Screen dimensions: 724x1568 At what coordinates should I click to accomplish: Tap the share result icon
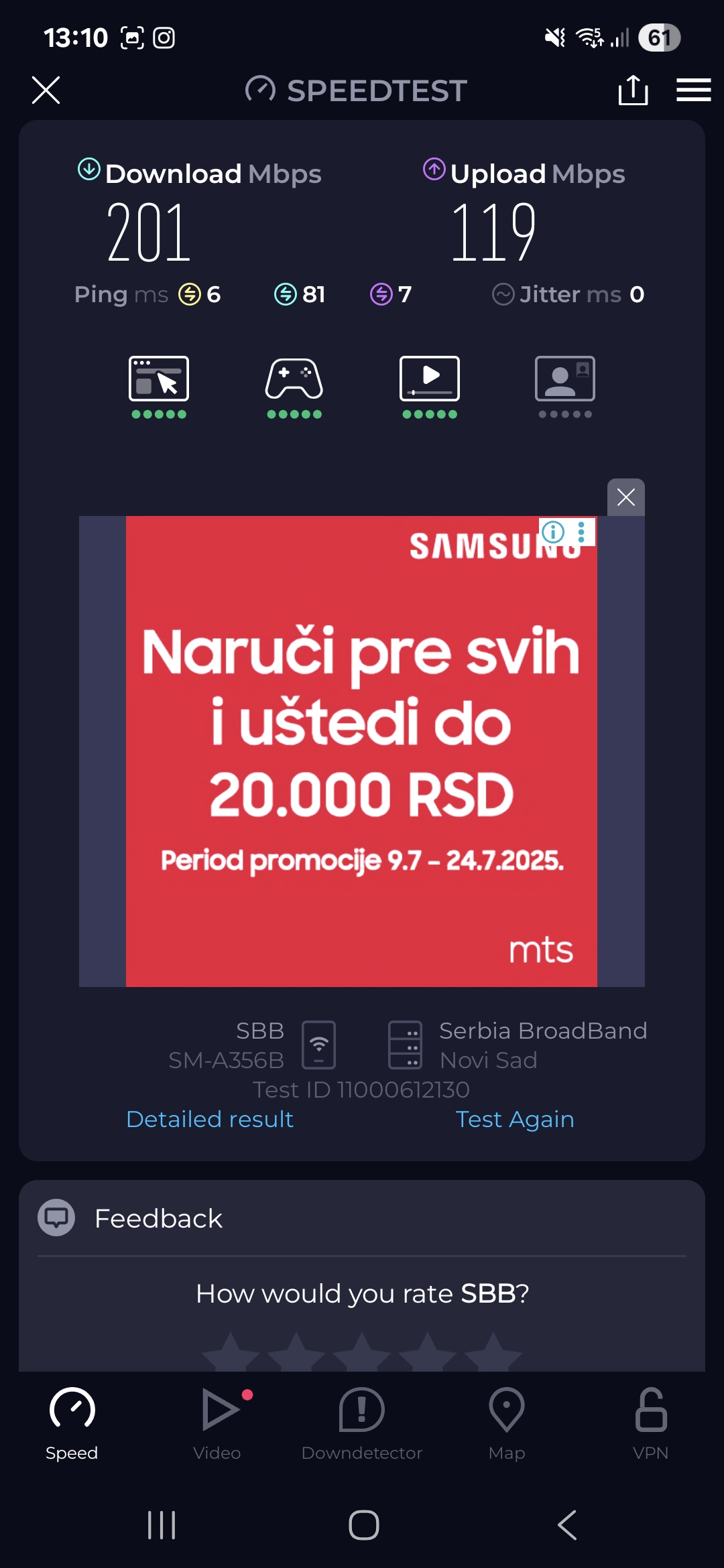(633, 90)
